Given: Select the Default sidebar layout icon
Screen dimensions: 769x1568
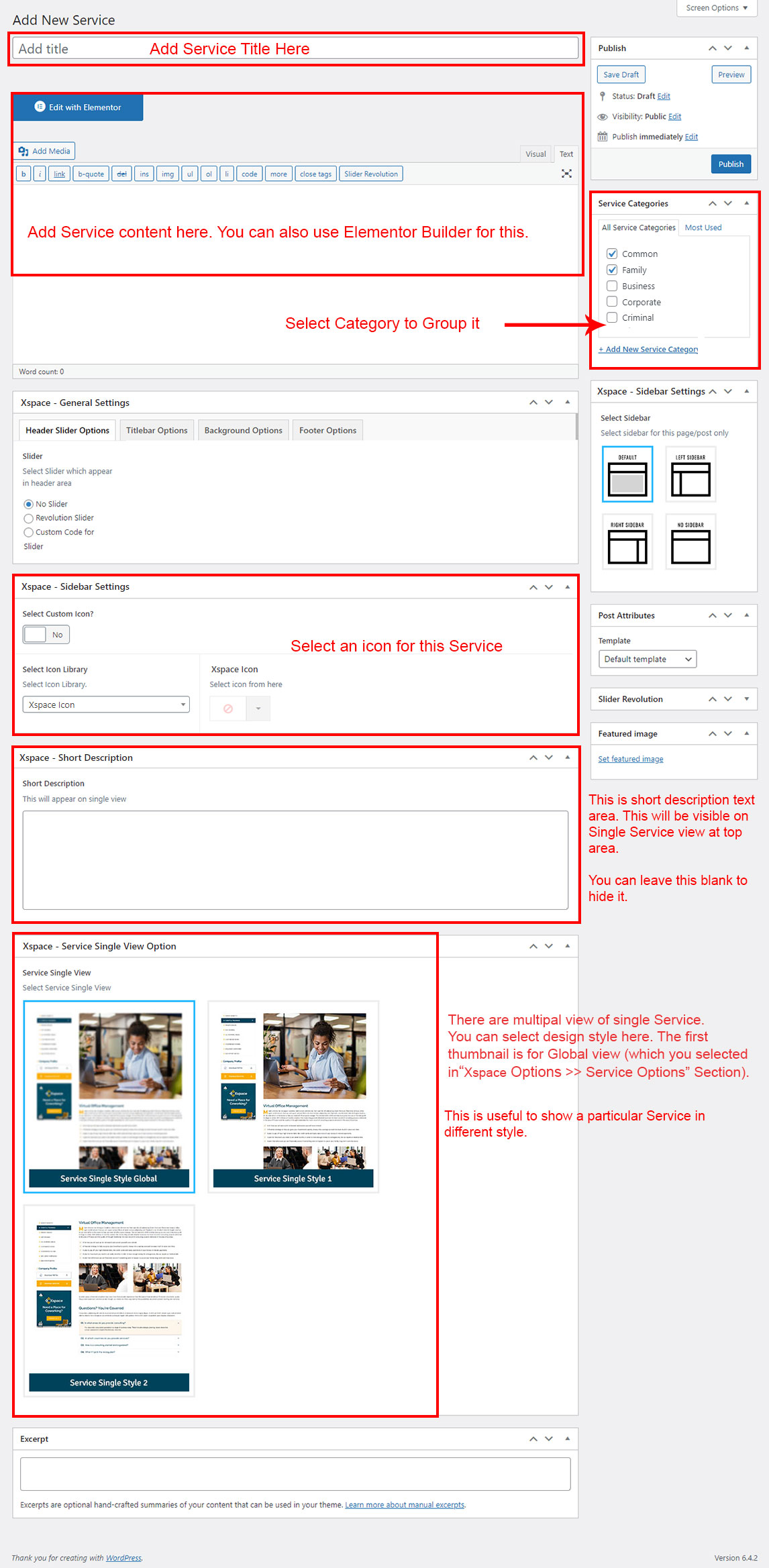Looking at the screenshot, I should coord(627,474).
